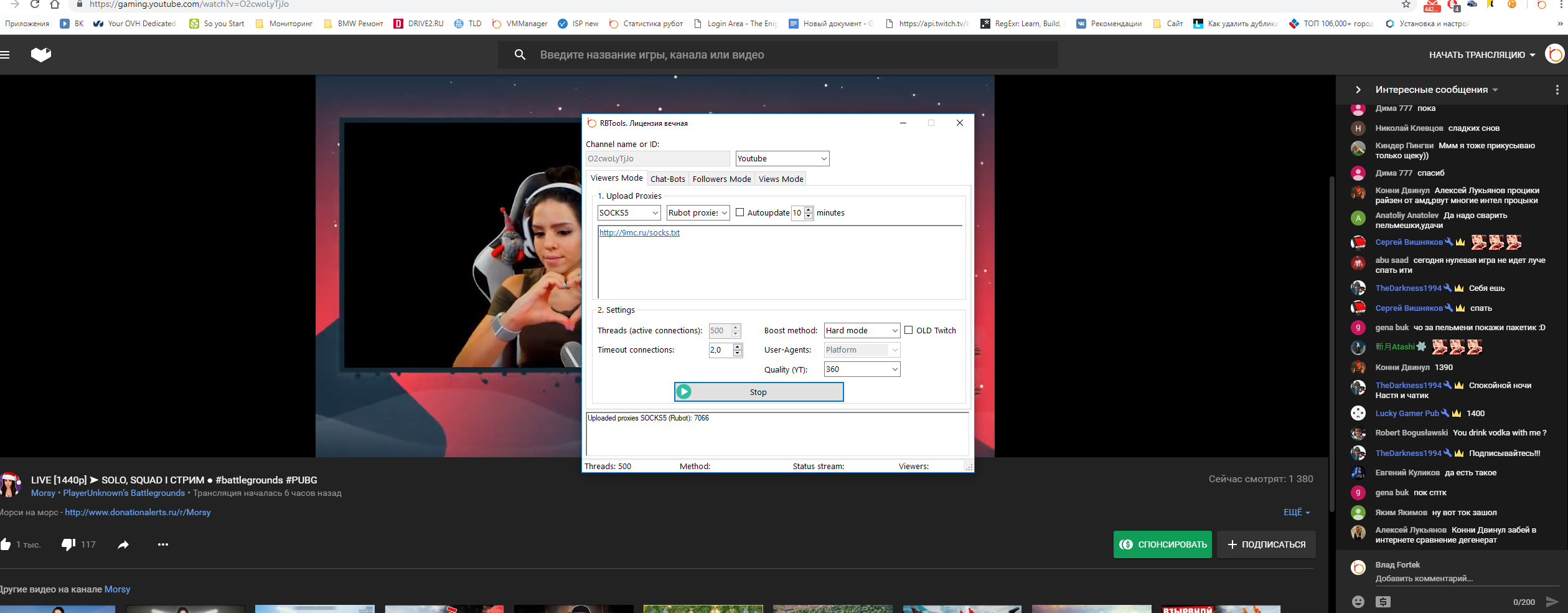The image size is (1568, 613).
Task: Enable the Autoupdate checkbox
Action: tap(739, 212)
